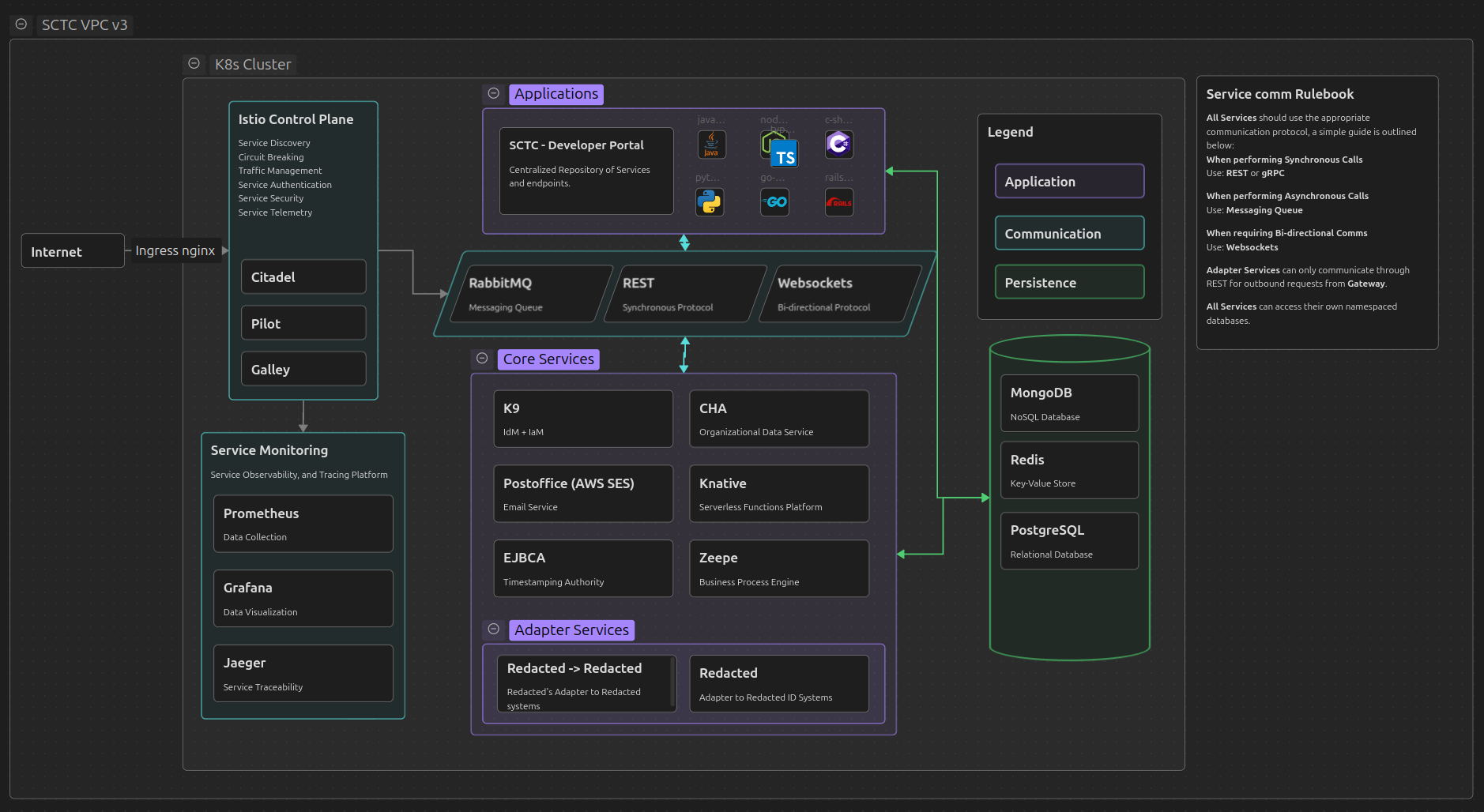Click the Application legend swatch
1484x812 pixels.
coord(1069,181)
